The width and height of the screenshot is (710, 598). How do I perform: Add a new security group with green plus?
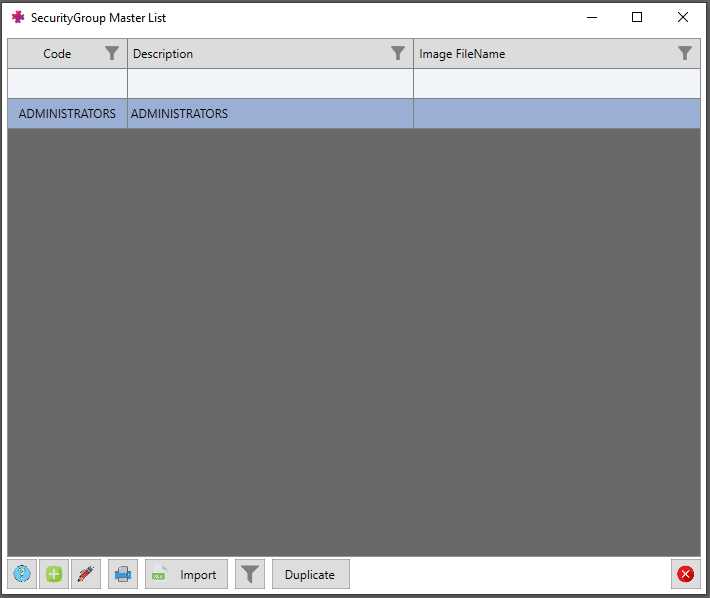54,574
